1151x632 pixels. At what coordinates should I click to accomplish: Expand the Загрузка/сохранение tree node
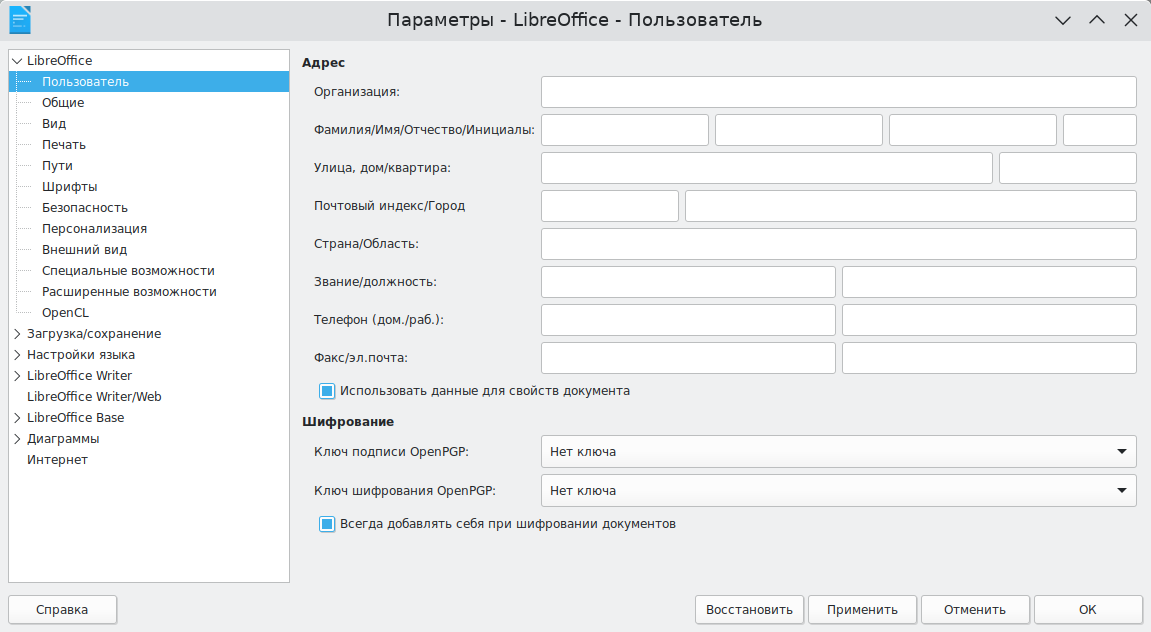pos(17,334)
